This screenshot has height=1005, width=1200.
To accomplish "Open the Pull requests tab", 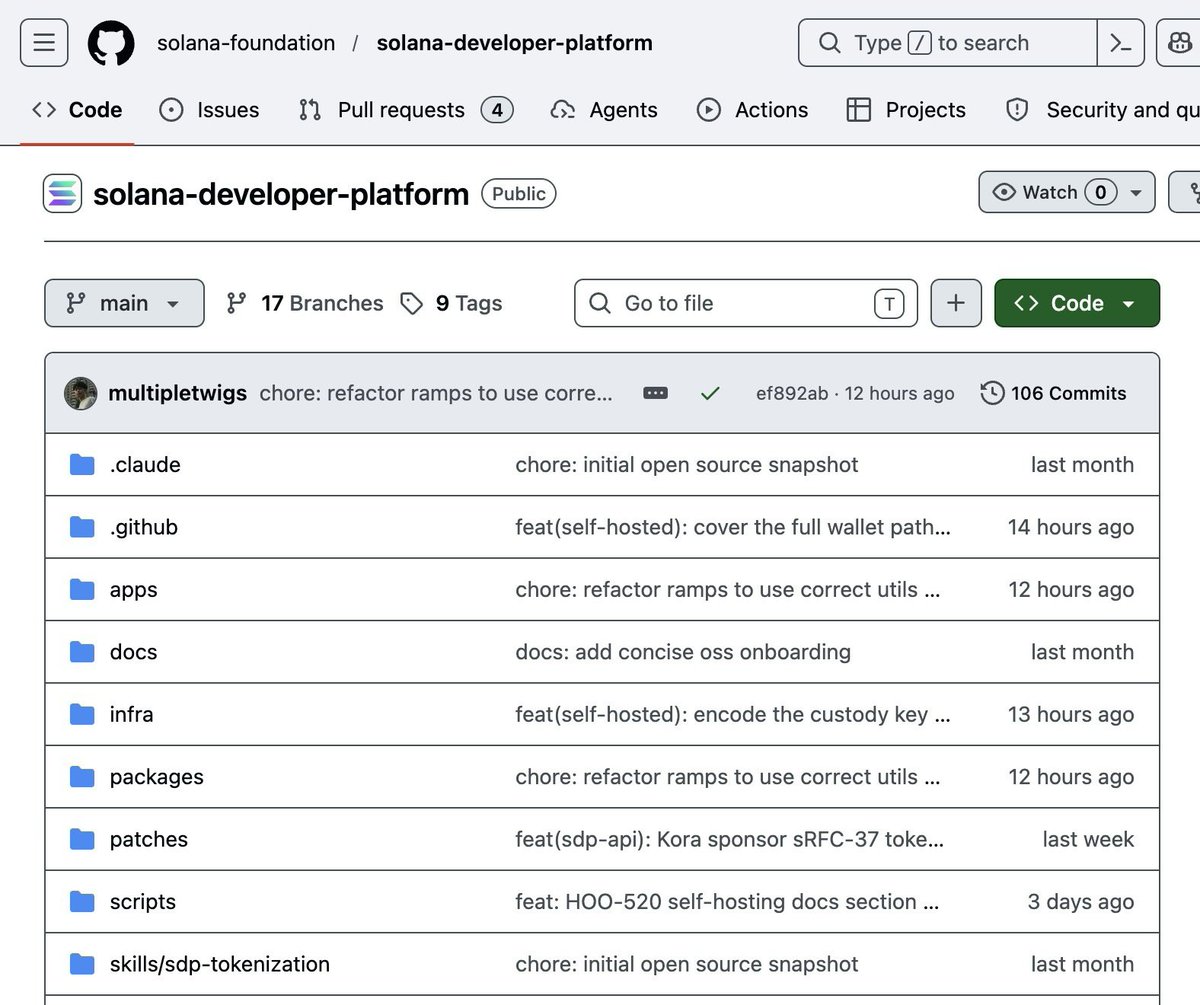I will pos(406,110).
